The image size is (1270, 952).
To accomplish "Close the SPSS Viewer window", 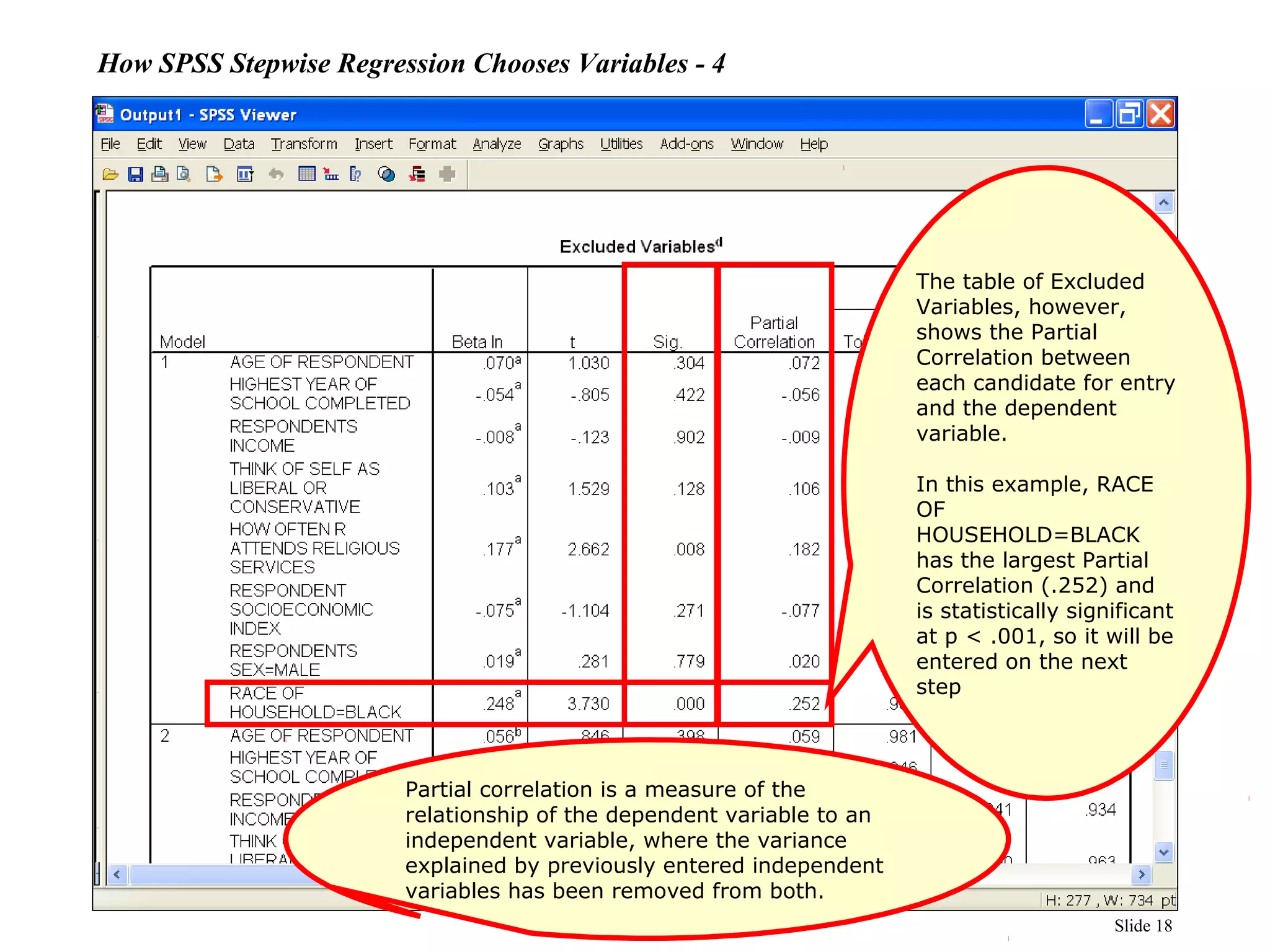I will pyautogui.click(x=1160, y=114).
